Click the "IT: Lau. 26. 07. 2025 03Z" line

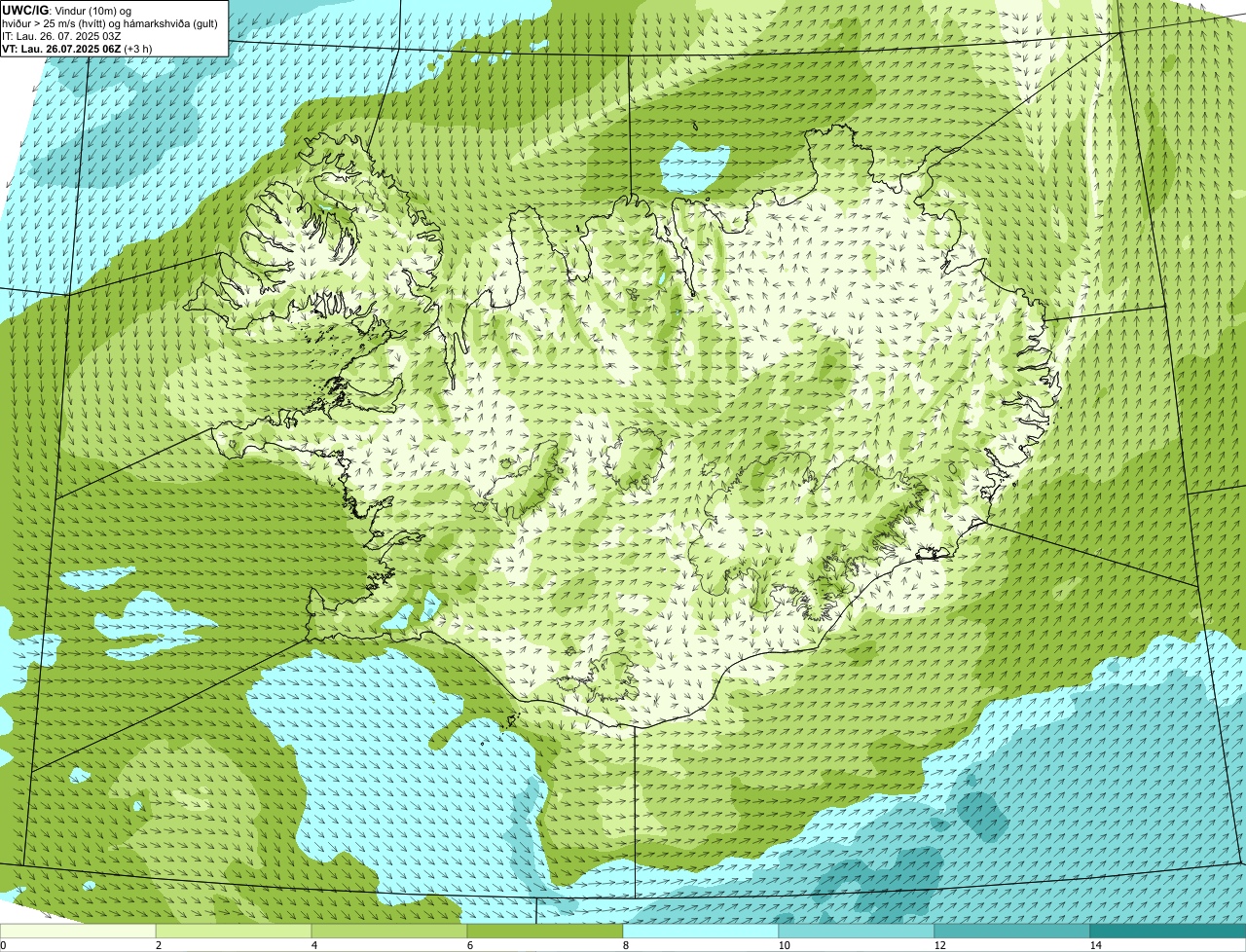[61, 36]
